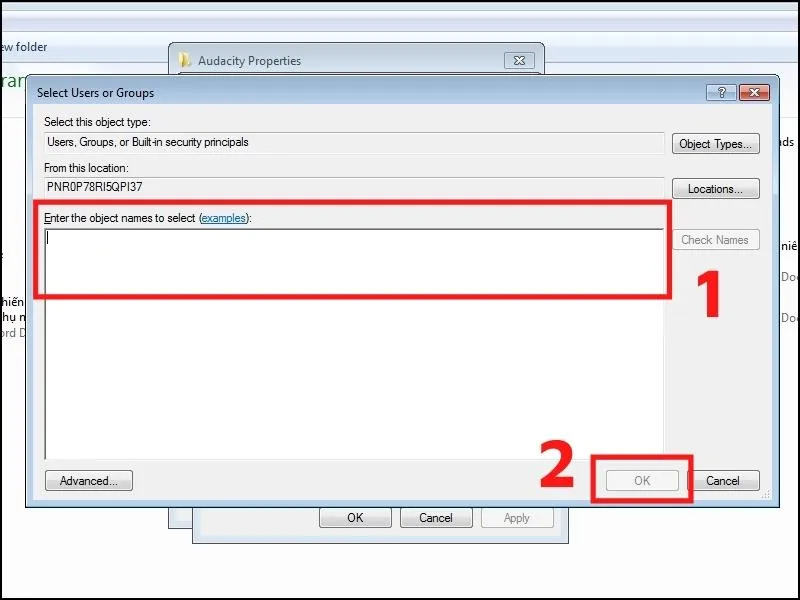
Task: Click the dialog's corner size grip
Action: [765, 495]
